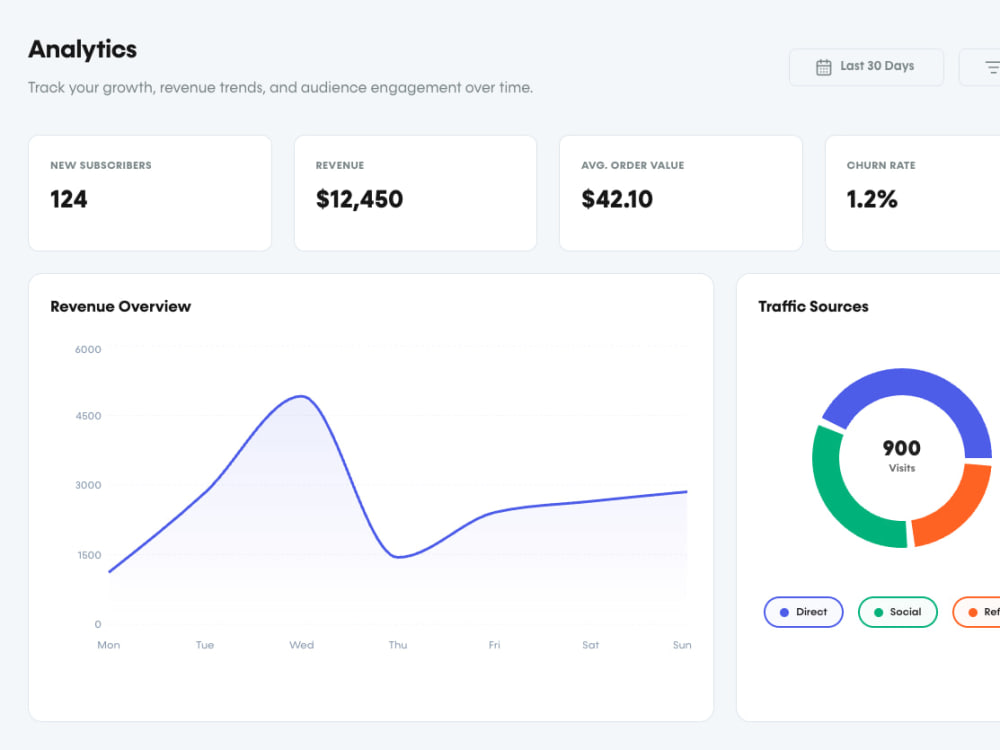Viewport: 1000px width, 750px height.
Task: Select the Revenue $12,450 card
Action: [415, 193]
